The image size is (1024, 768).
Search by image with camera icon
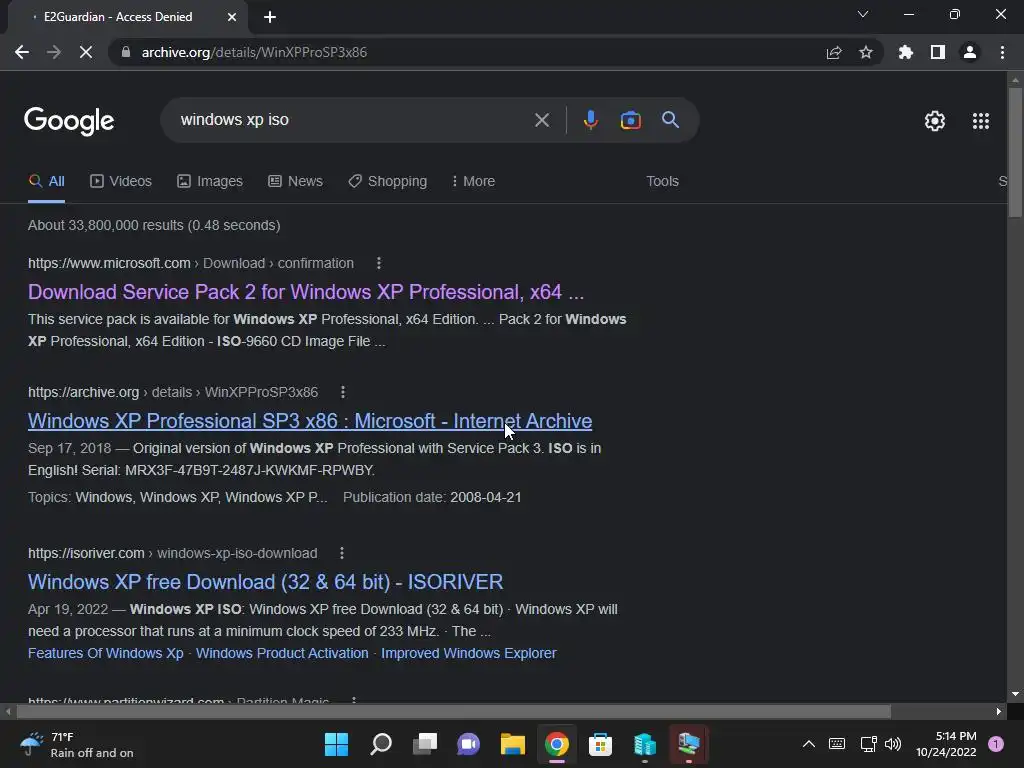pyautogui.click(x=631, y=120)
